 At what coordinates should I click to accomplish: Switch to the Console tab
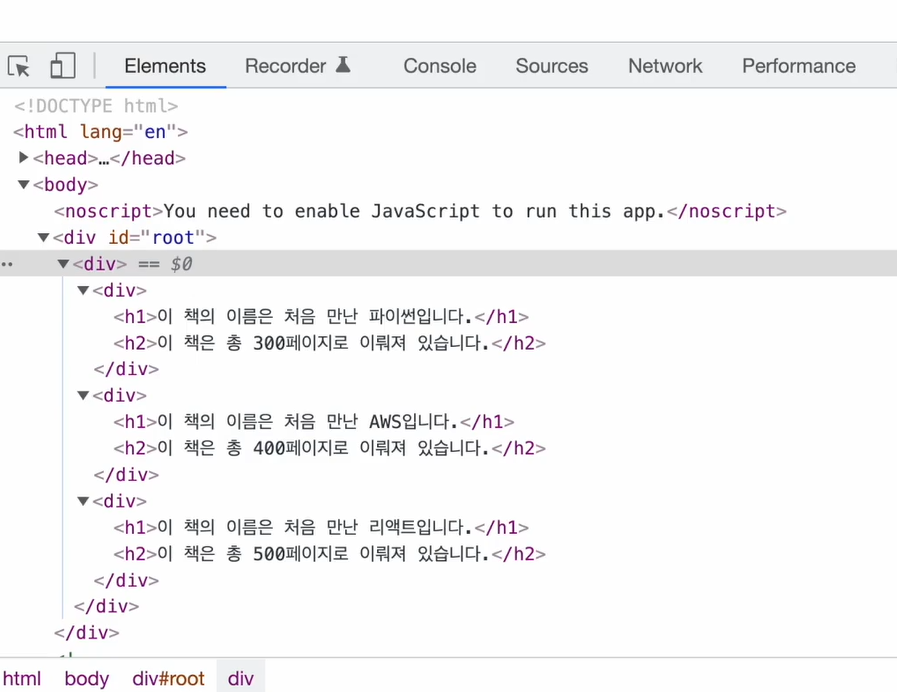pos(440,66)
